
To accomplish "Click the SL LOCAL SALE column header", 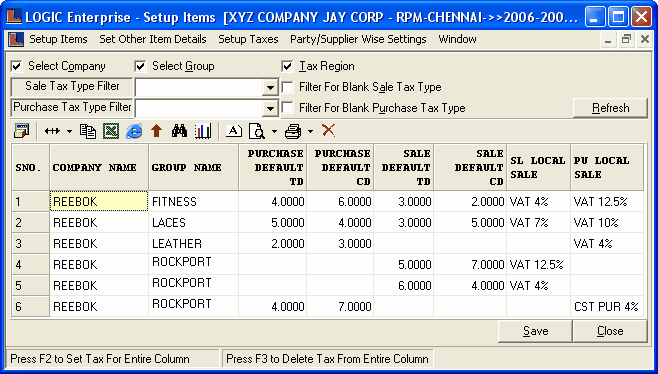I will click(539, 167).
